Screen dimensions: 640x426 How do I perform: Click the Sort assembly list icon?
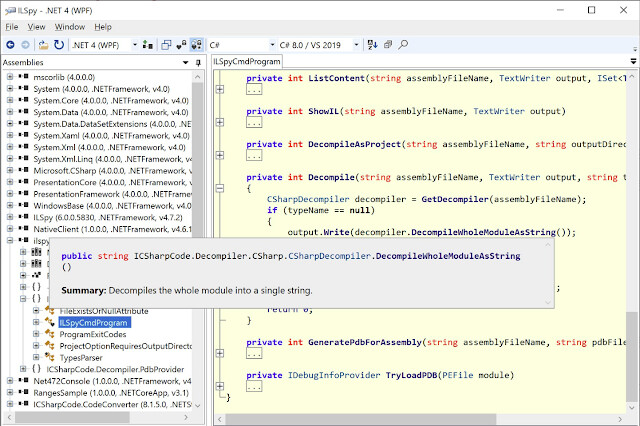point(372,44)
